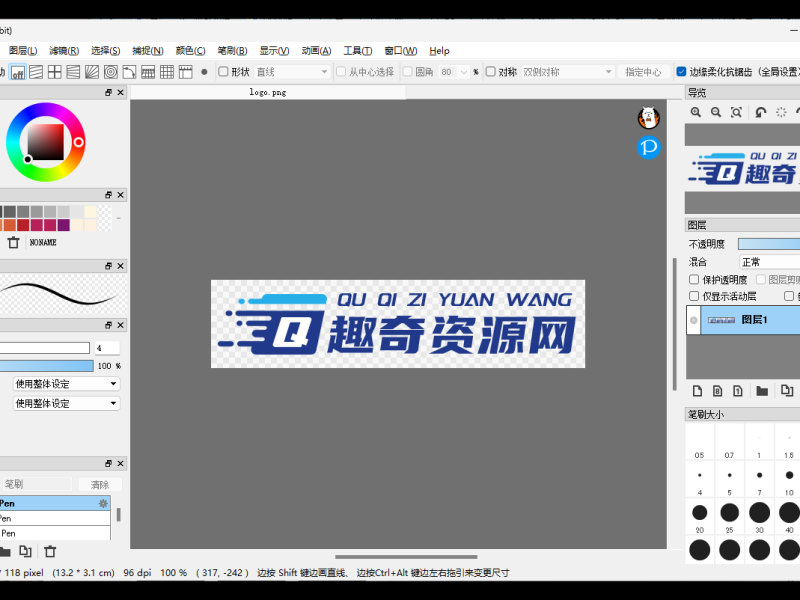The image size is (800, 600).
Task: Open the 双侧对称 symmetry dropdown
Action: [567, 72]
